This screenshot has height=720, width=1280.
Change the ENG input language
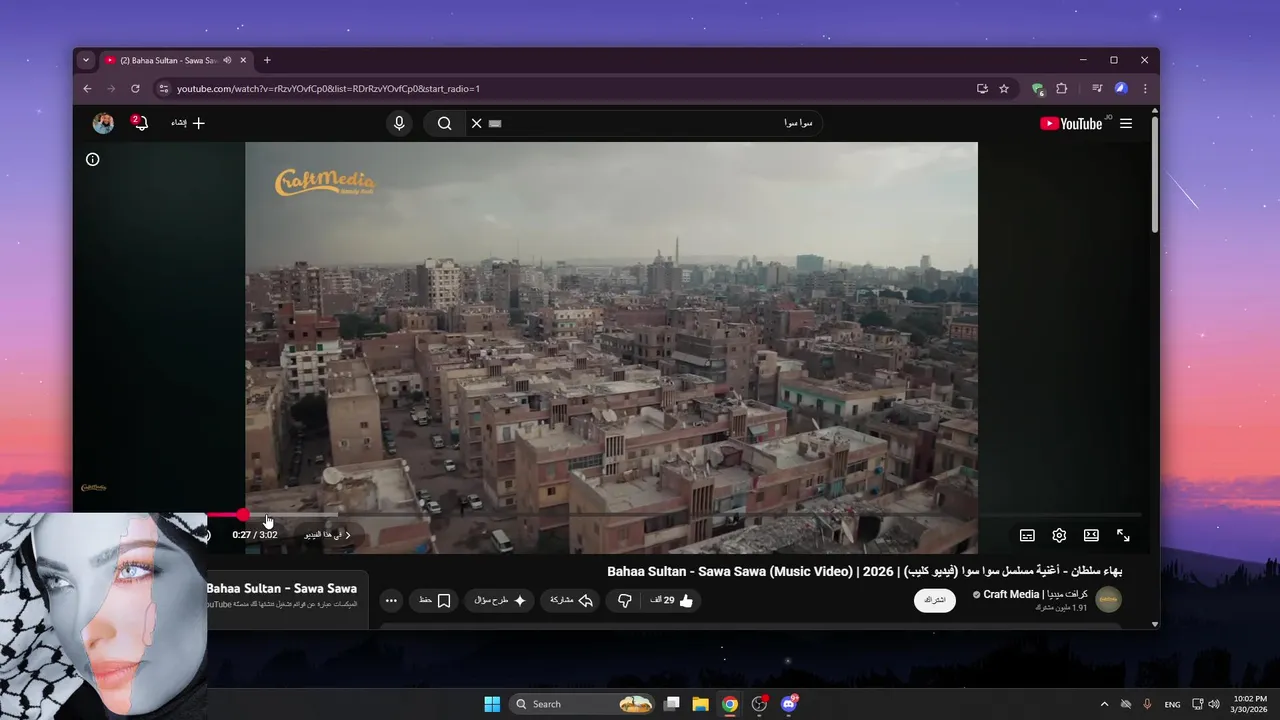click(1172, 704)
